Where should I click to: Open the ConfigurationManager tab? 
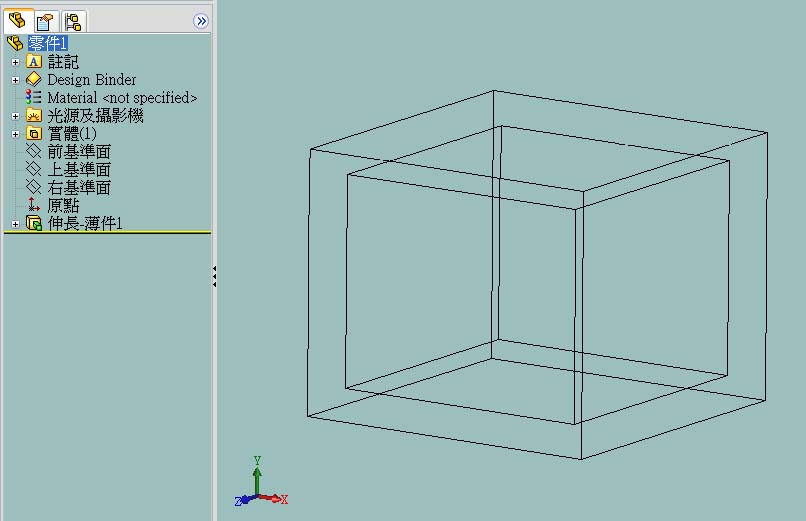73,22
